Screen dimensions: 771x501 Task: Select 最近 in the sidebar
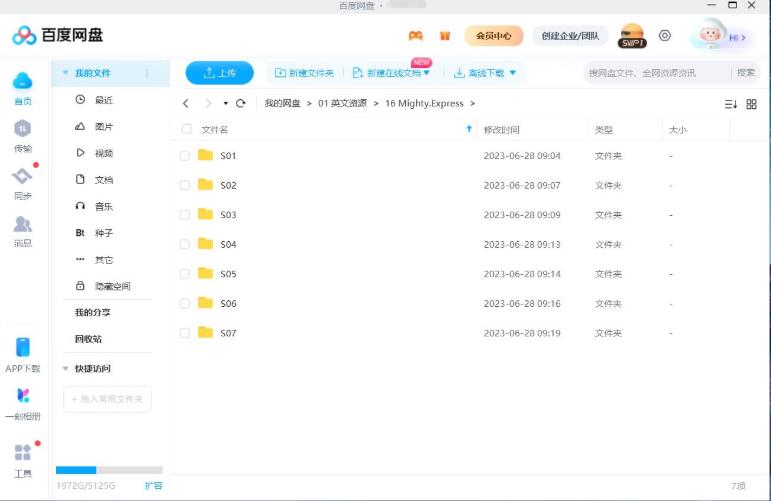pyautogui.click(x=104, y=100)
